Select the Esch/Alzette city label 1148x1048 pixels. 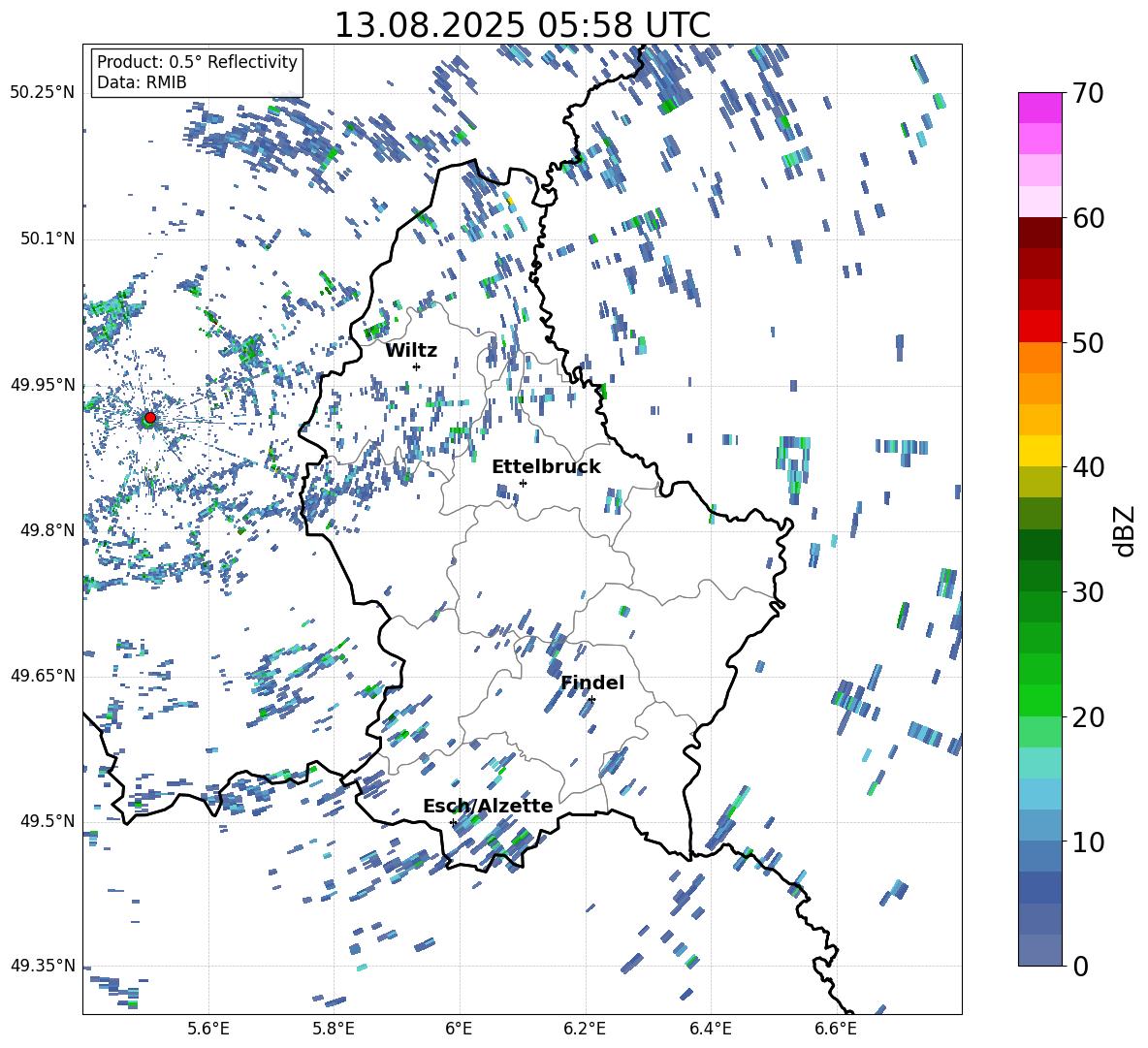click(x=488, y=806)
